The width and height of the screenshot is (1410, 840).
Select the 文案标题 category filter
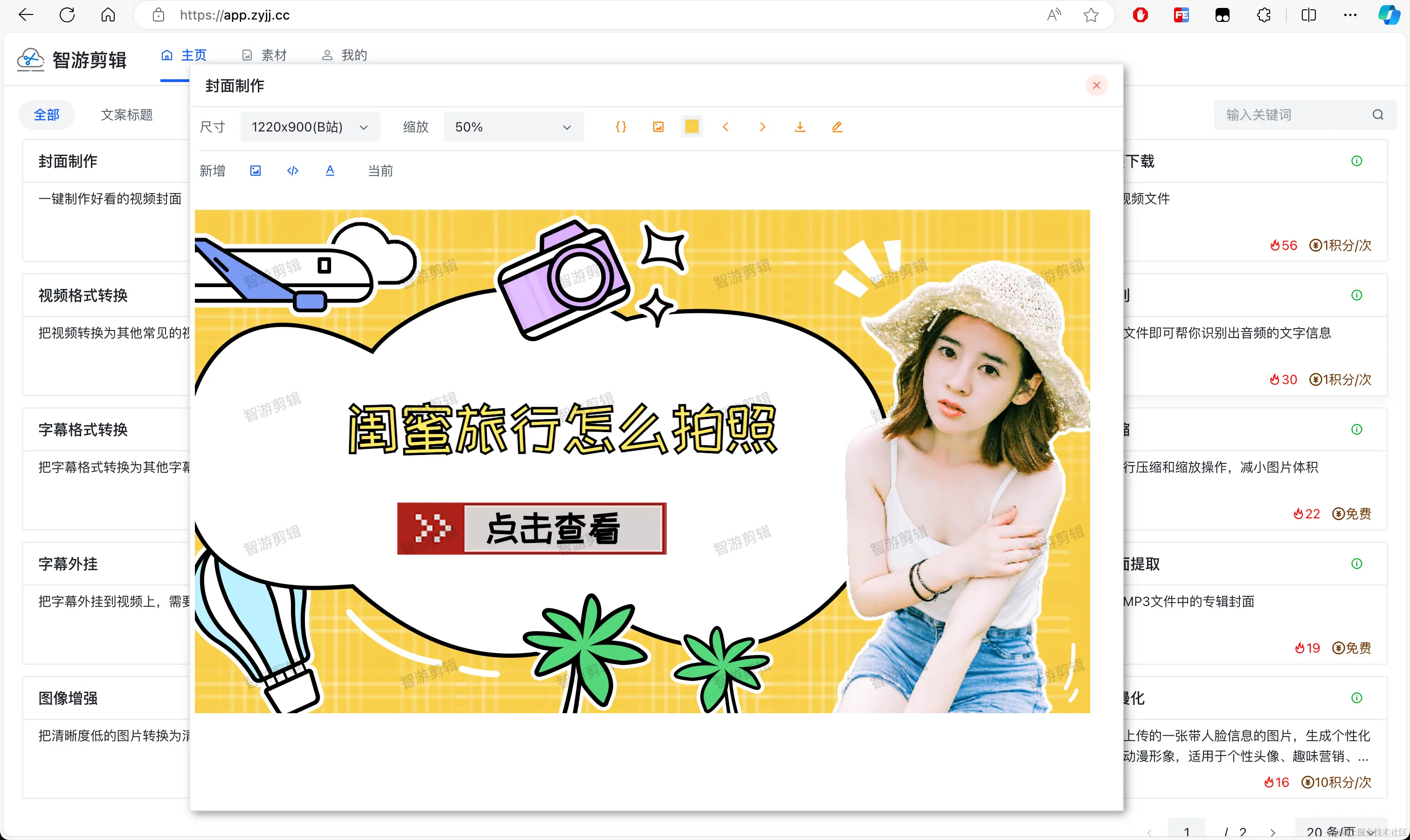coord(127,115)
